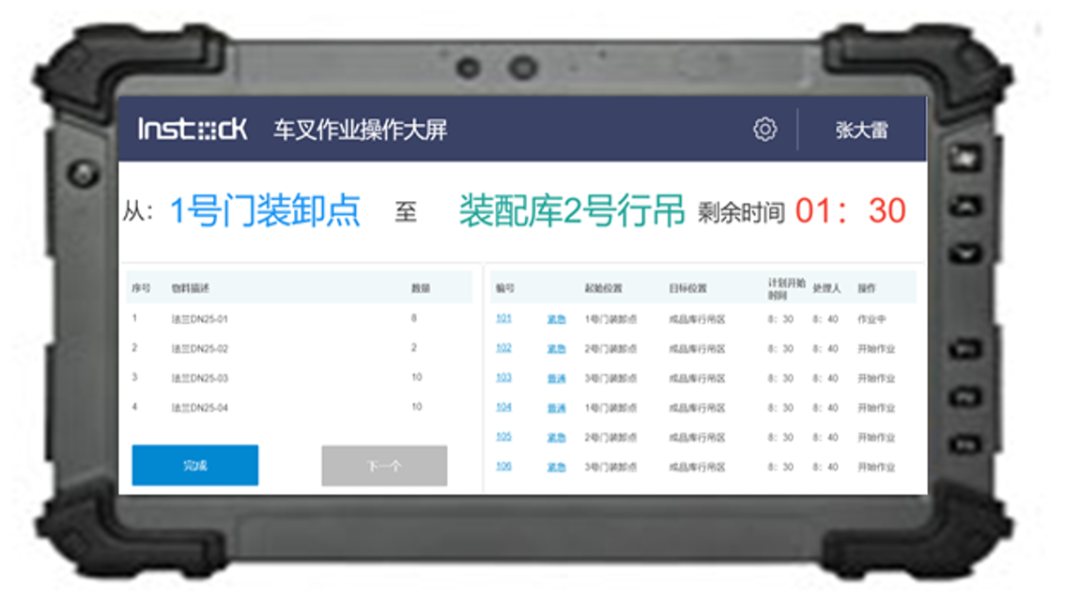Image resolution: width=1080 pixels, height=602 pixels.
Task: Click the title 车叉作业操作大屏
Action: 360,129
